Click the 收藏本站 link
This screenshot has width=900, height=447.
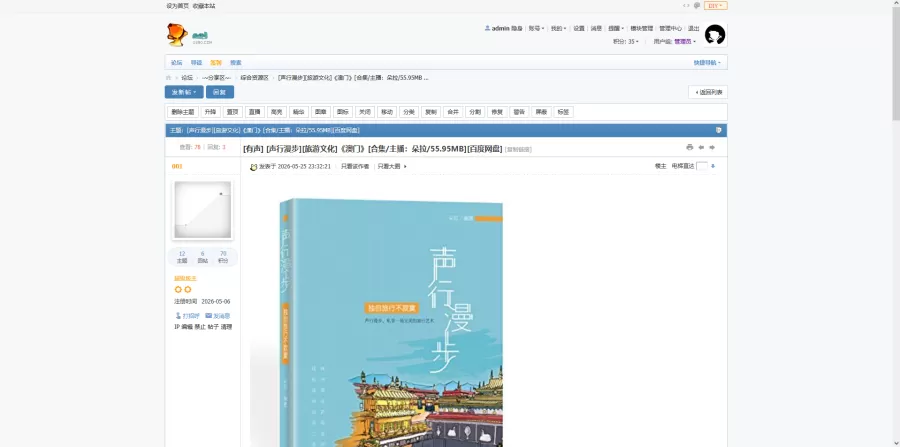204,6
